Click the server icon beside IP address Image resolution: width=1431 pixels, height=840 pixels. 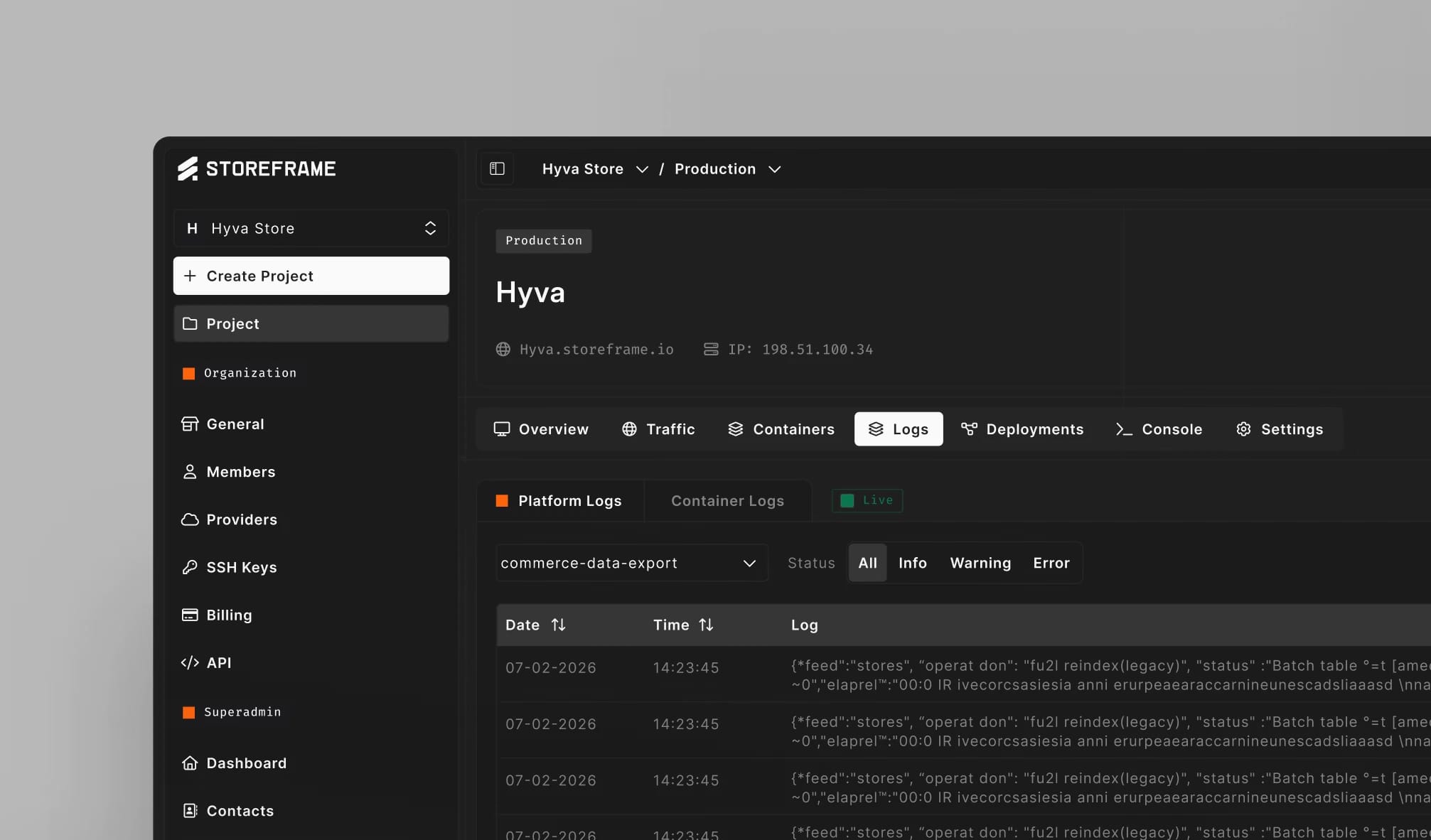pos(711,349)
